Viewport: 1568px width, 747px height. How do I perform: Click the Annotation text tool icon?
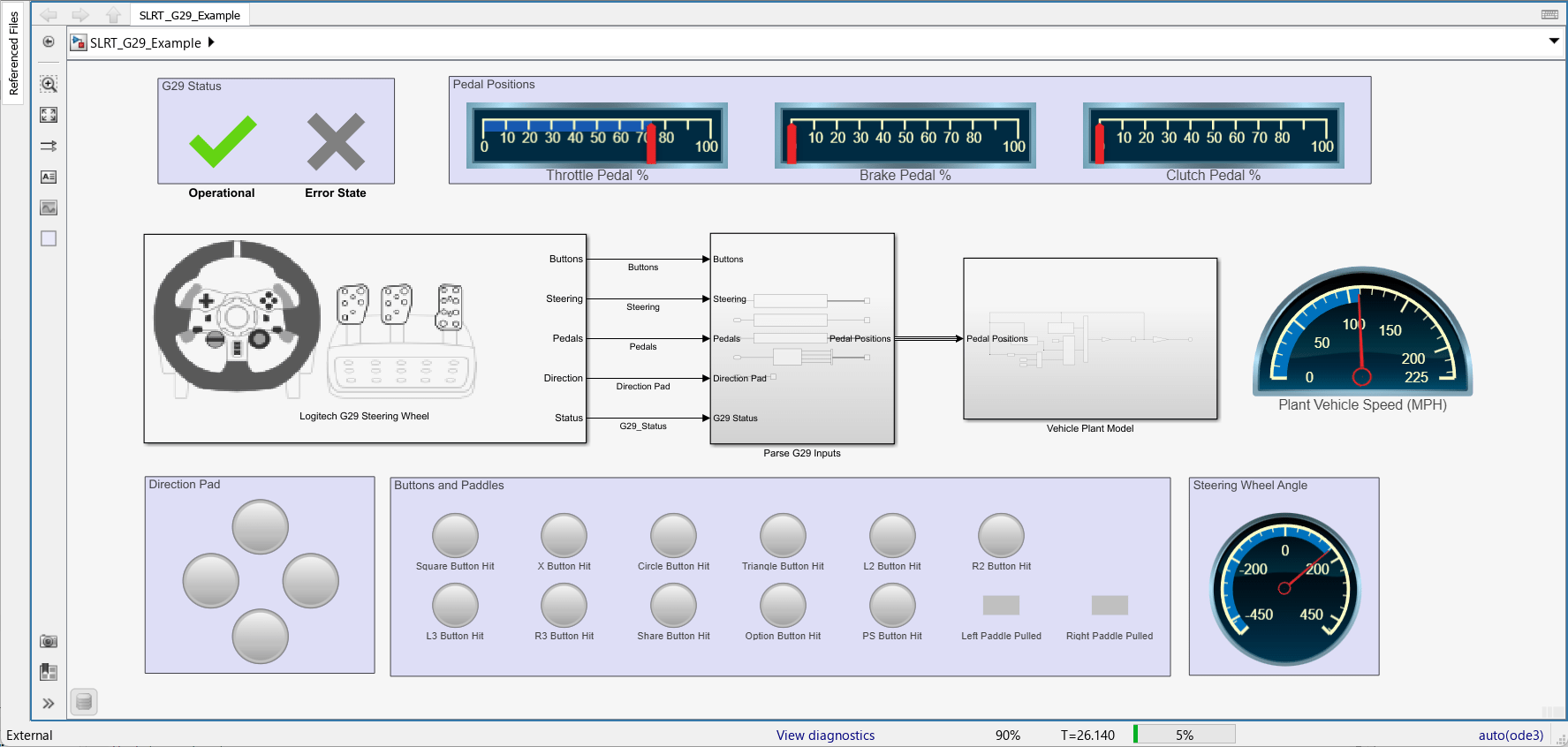pyautogui.click(x=49, y=177)
